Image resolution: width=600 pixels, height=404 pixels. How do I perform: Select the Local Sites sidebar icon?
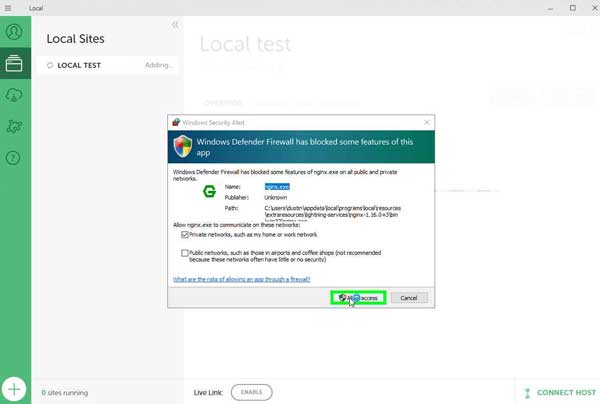click(14, 64)
